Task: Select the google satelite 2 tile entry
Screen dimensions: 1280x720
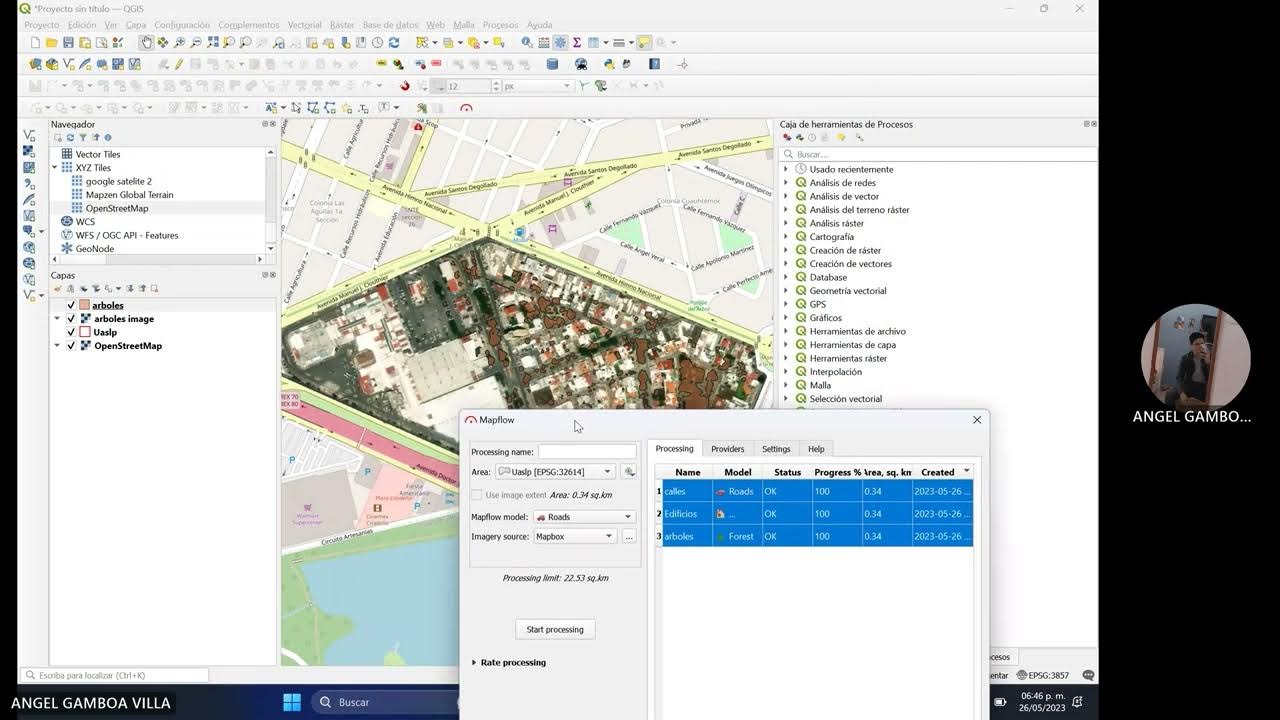Action: 118,182
